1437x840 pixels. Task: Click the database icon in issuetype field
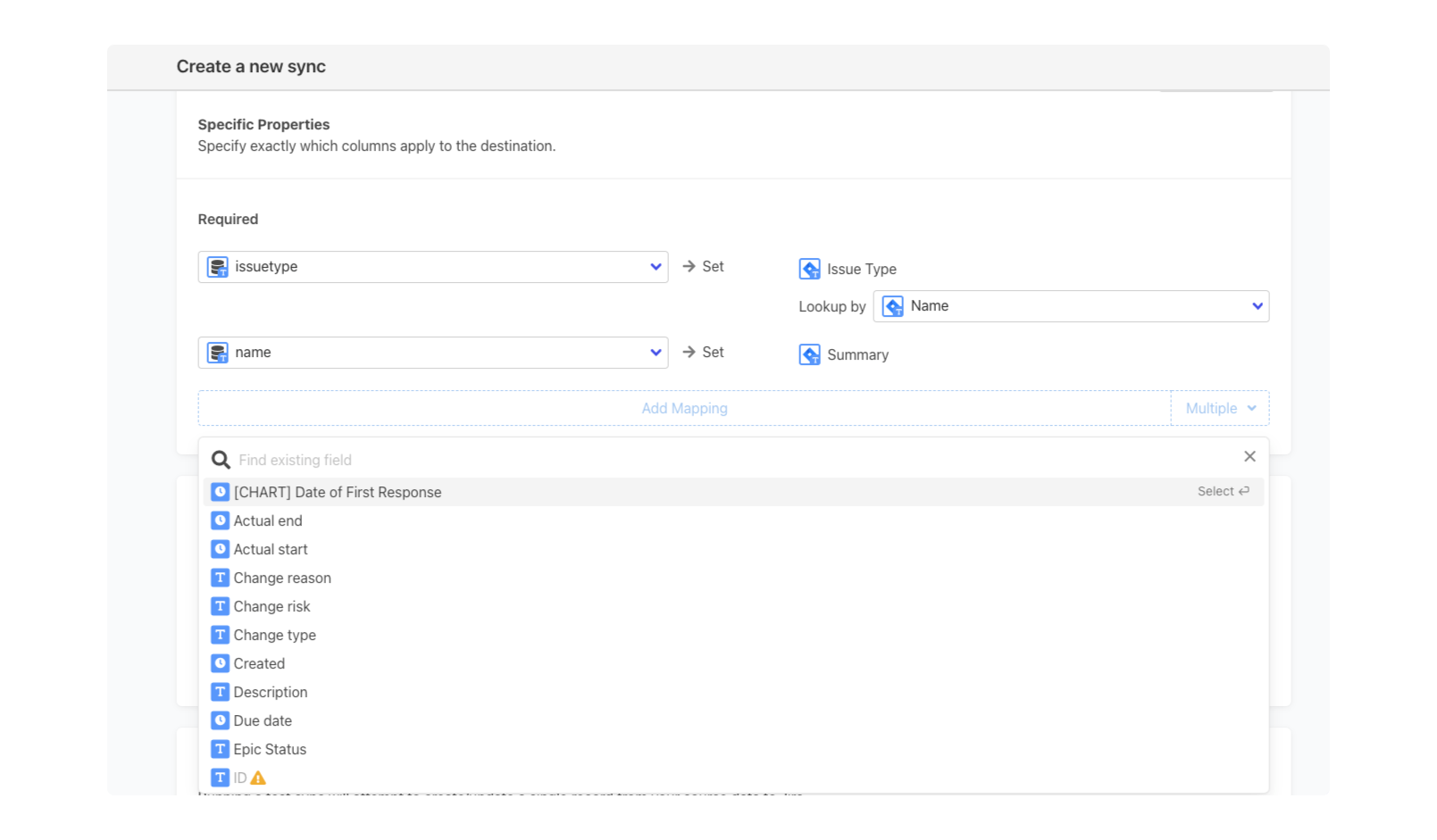pos(218,267)
